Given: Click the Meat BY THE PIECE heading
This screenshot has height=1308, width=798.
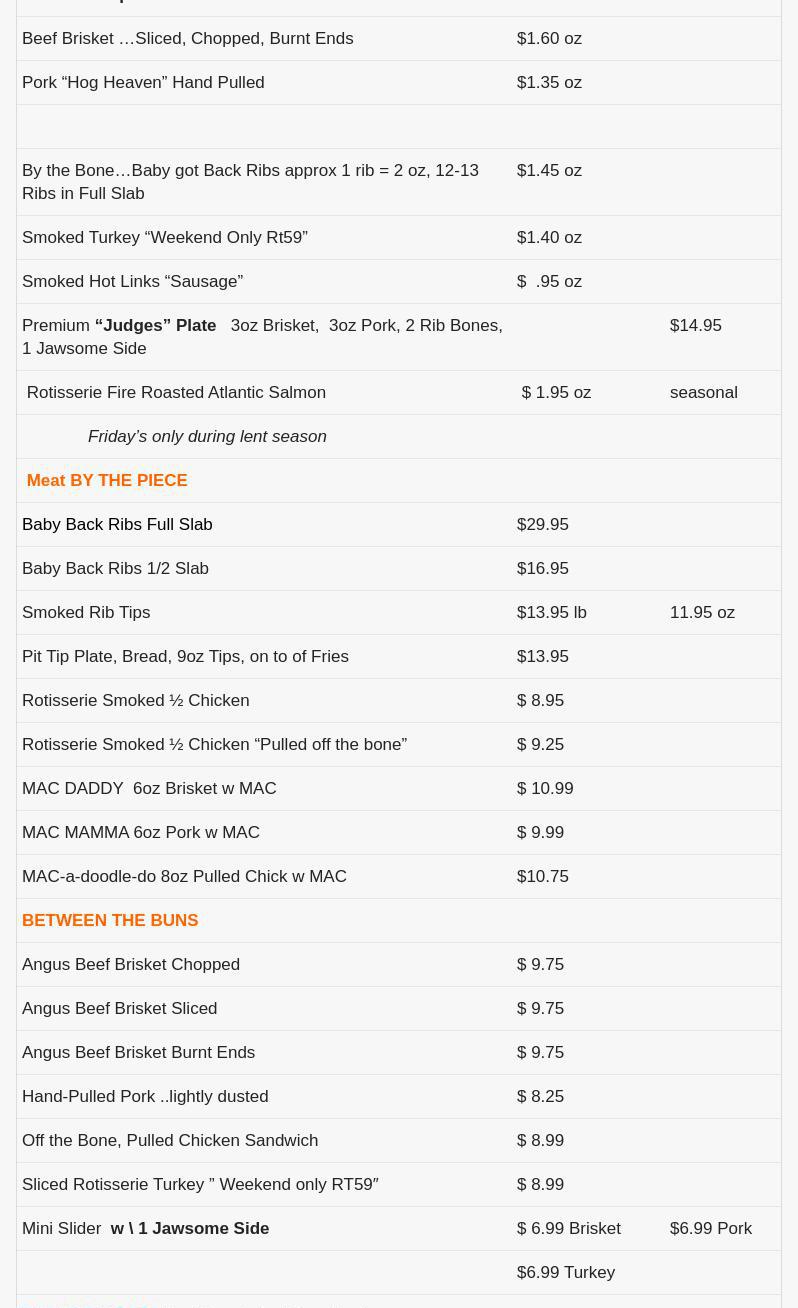Looking at the screenshot, I should [x=107, y=480].
